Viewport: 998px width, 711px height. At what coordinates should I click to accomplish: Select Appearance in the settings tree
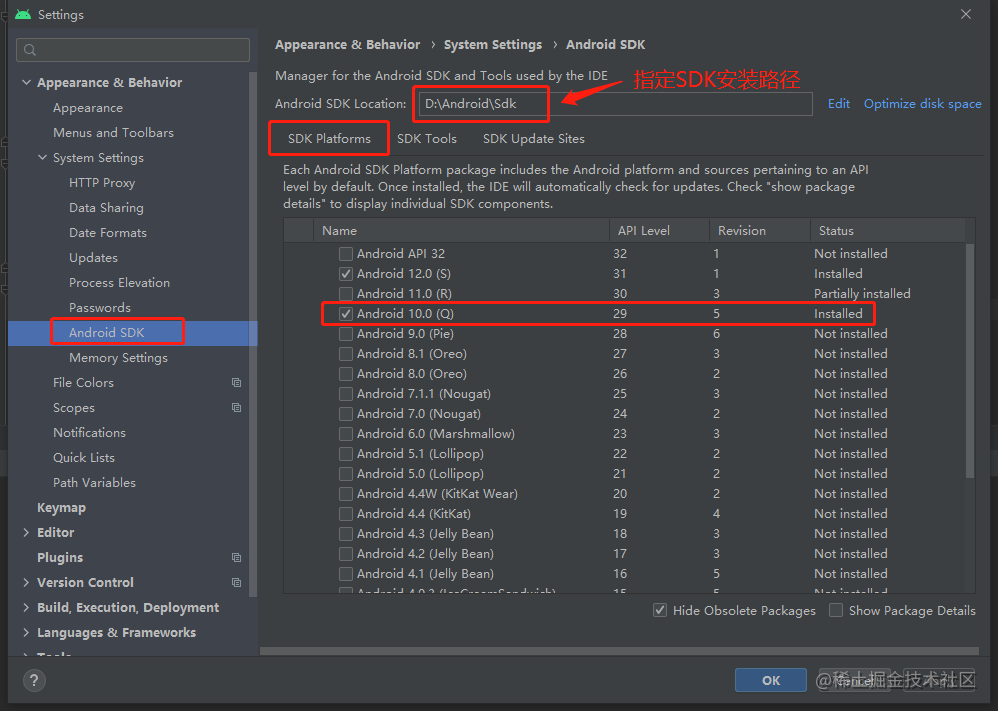(88, 108)
